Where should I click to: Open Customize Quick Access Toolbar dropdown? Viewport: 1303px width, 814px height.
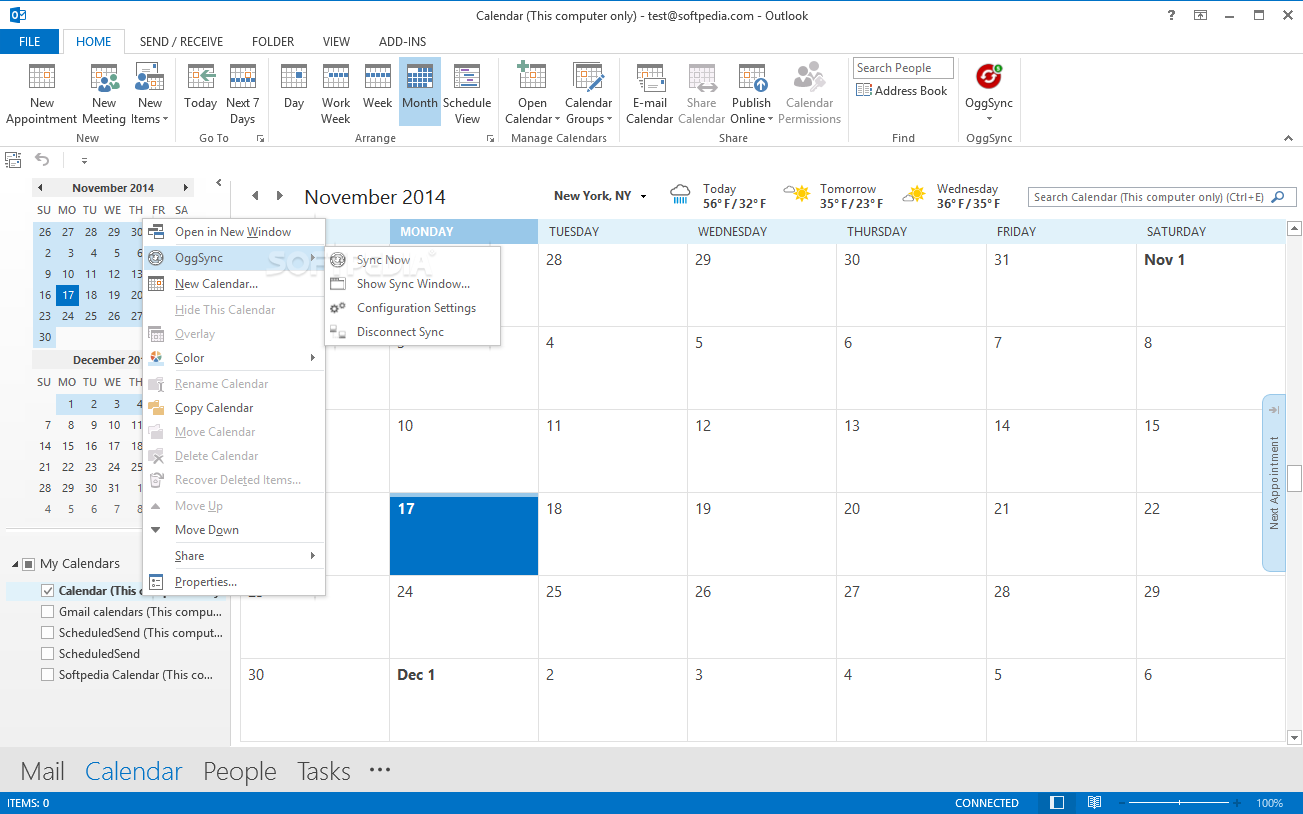coord(84,160)
